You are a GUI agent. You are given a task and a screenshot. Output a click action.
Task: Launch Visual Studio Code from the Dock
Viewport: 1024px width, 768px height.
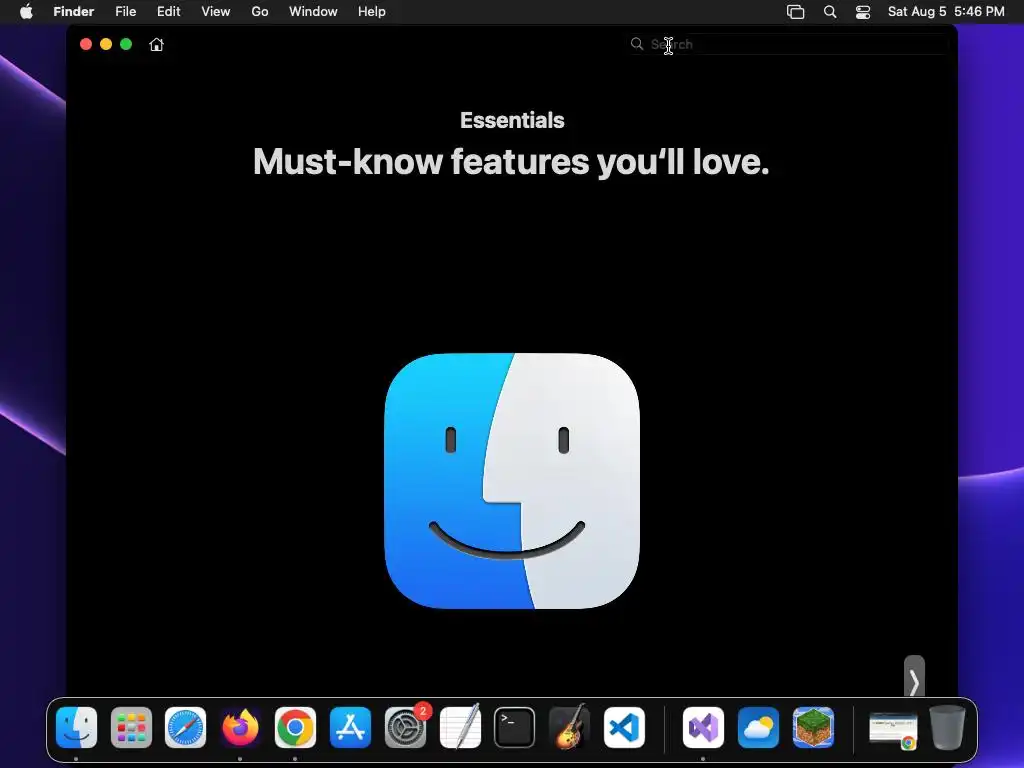pyautogui.click(x=624, y=728)
